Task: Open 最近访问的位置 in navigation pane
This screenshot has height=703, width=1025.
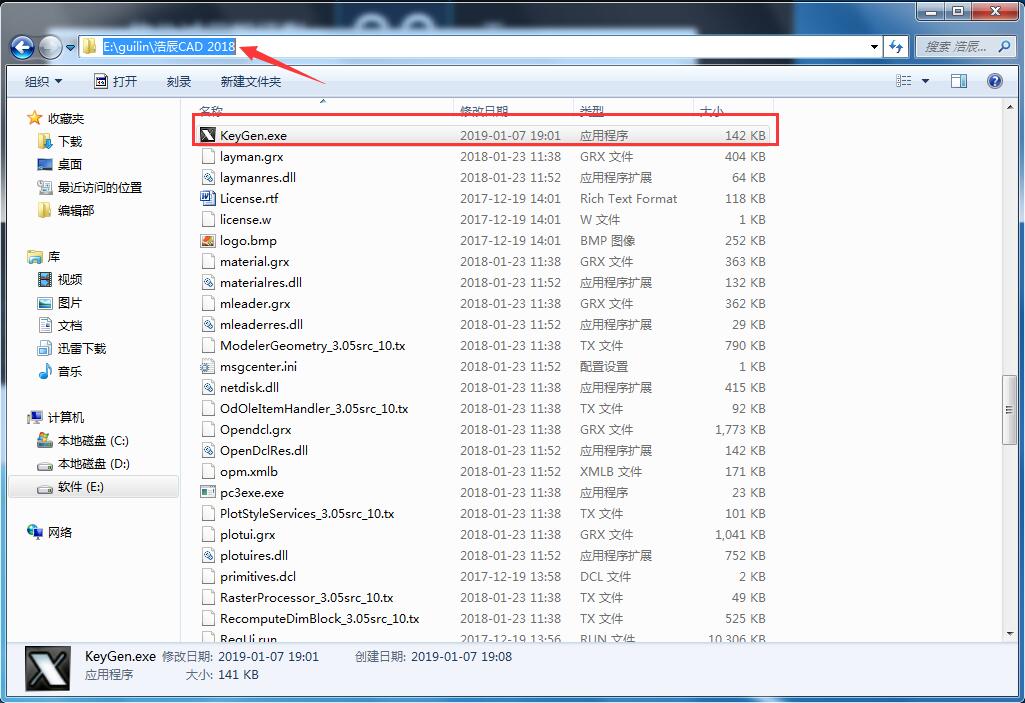Action: (x=90, y=187)
